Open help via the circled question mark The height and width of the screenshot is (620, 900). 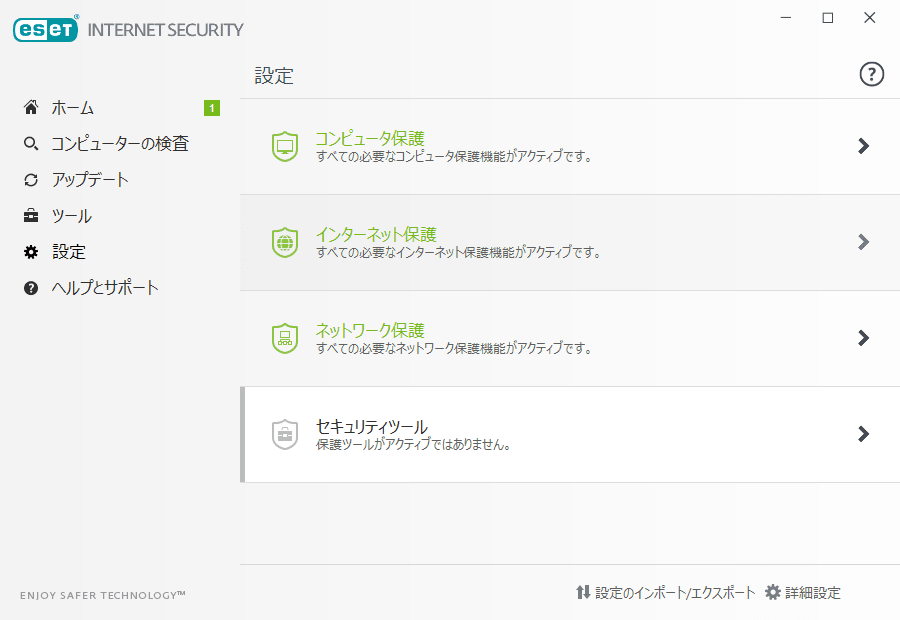tap(871, 74)
